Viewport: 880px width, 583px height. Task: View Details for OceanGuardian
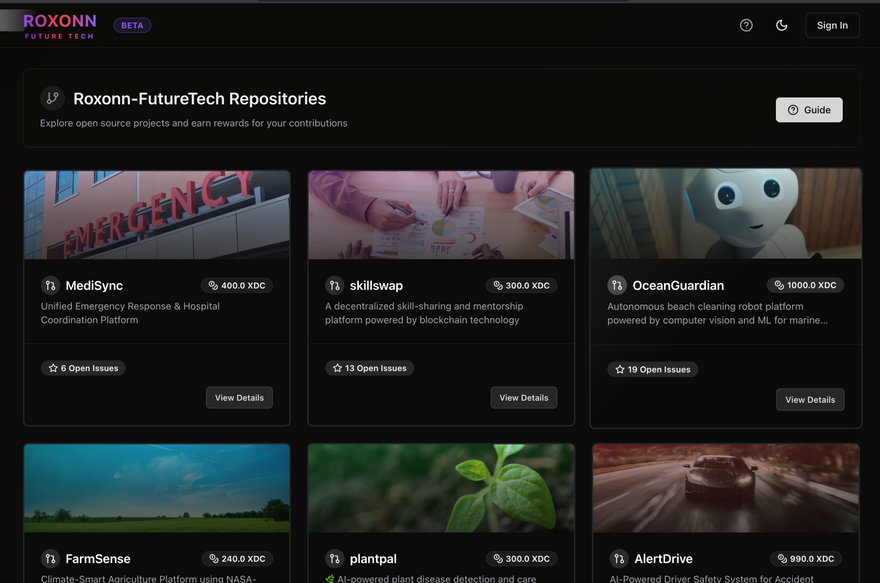point(810,399)
